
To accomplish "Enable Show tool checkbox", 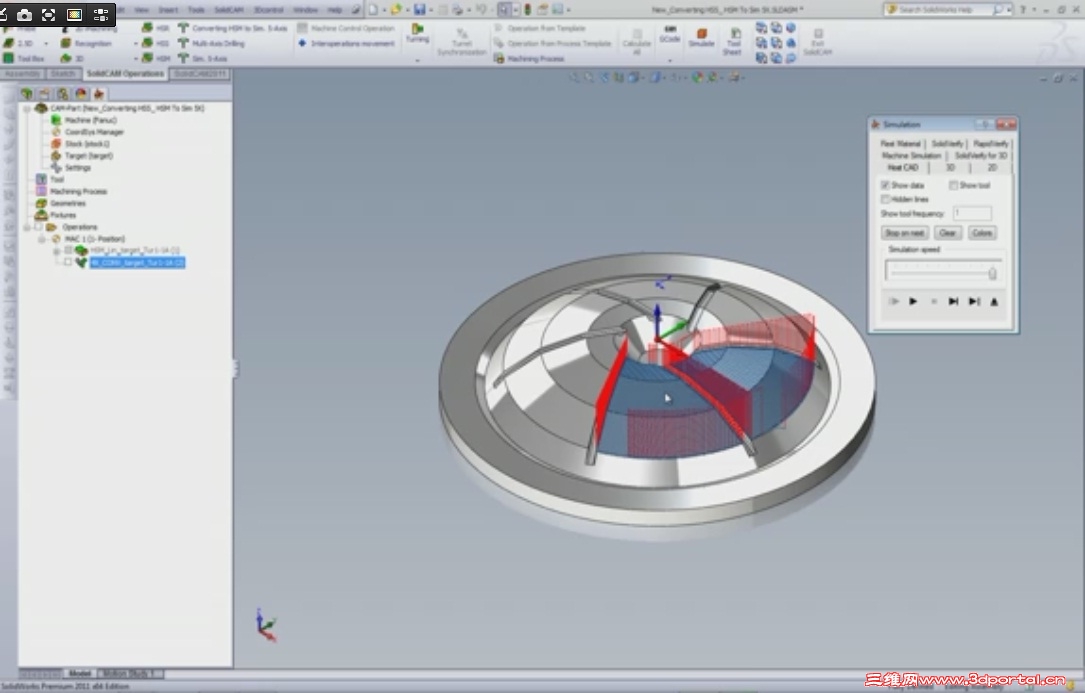I will pos(954,185).
